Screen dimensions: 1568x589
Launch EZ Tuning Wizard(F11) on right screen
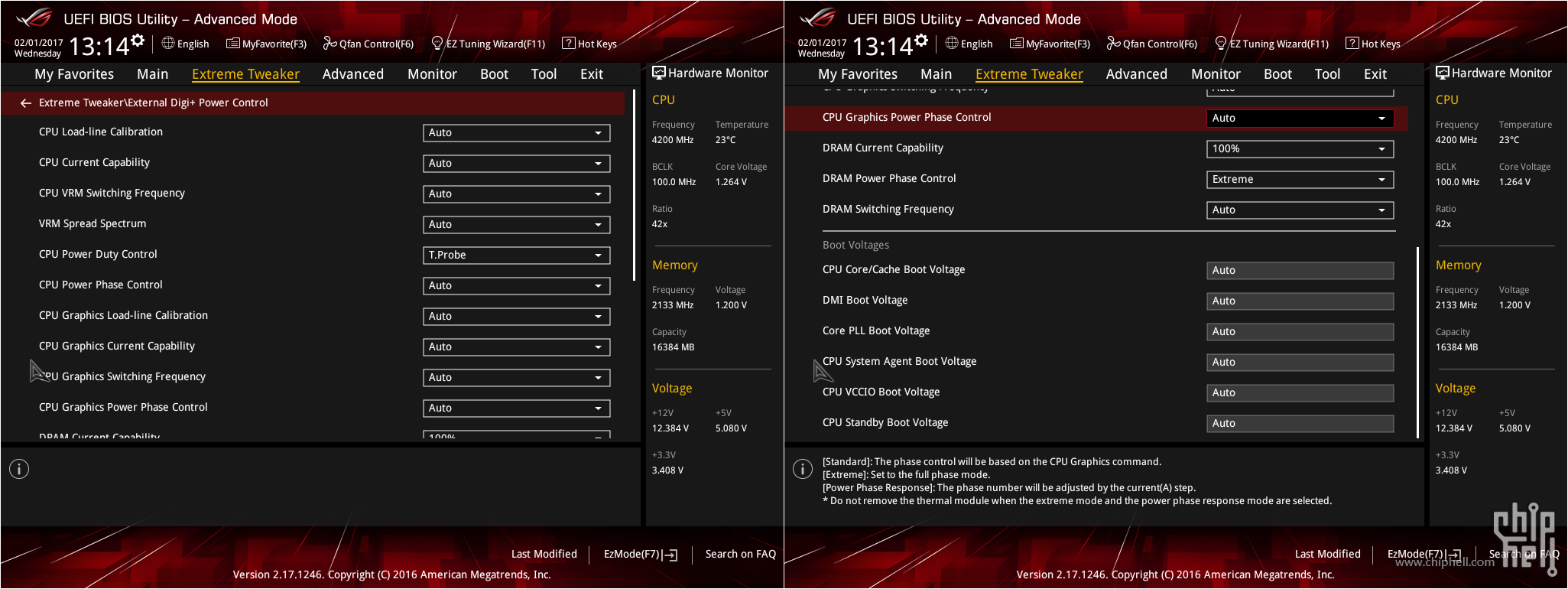point(1272,44)
